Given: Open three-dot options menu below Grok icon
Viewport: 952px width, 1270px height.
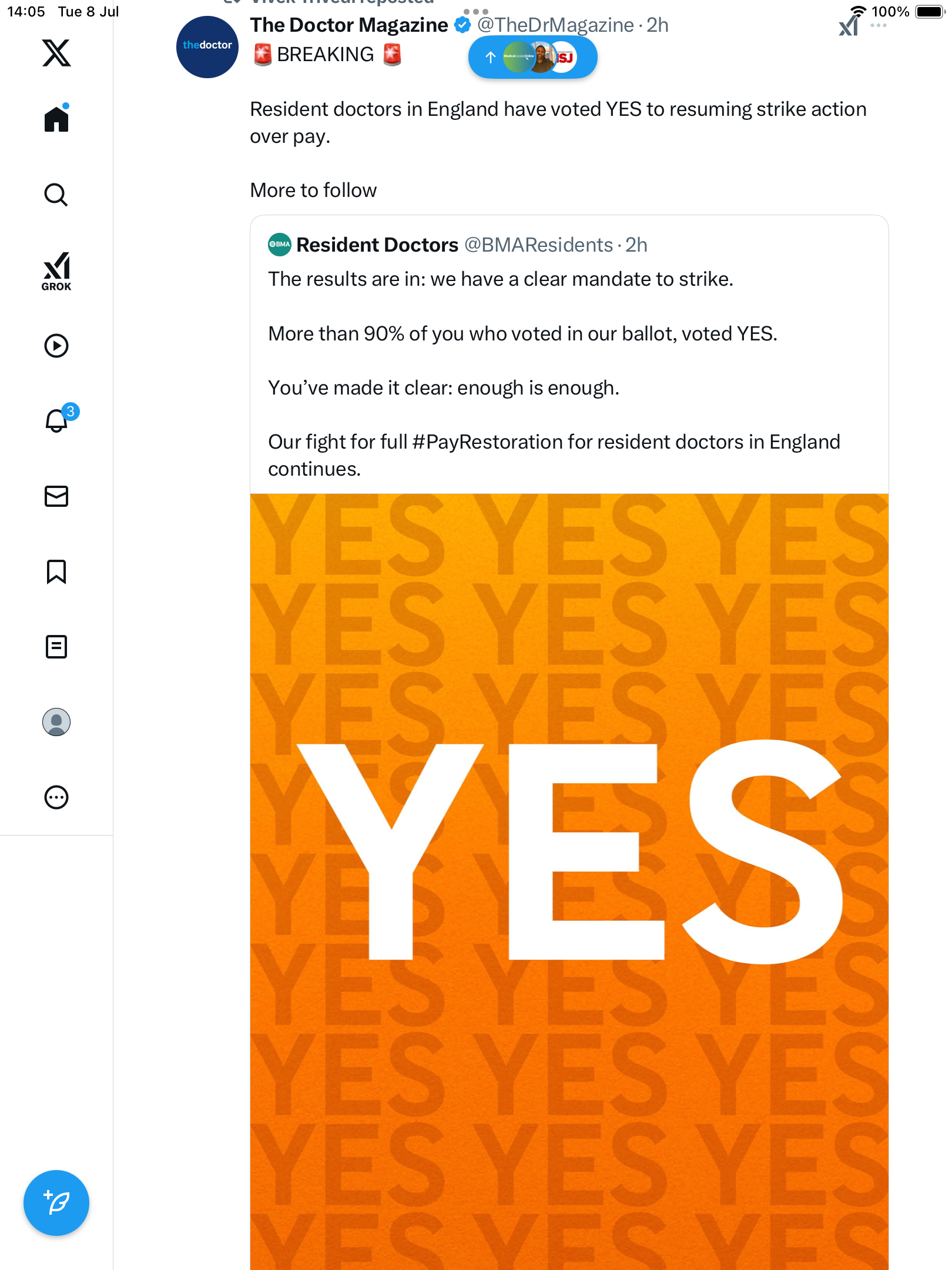Looking at the screenshot, I should point(879,25).
